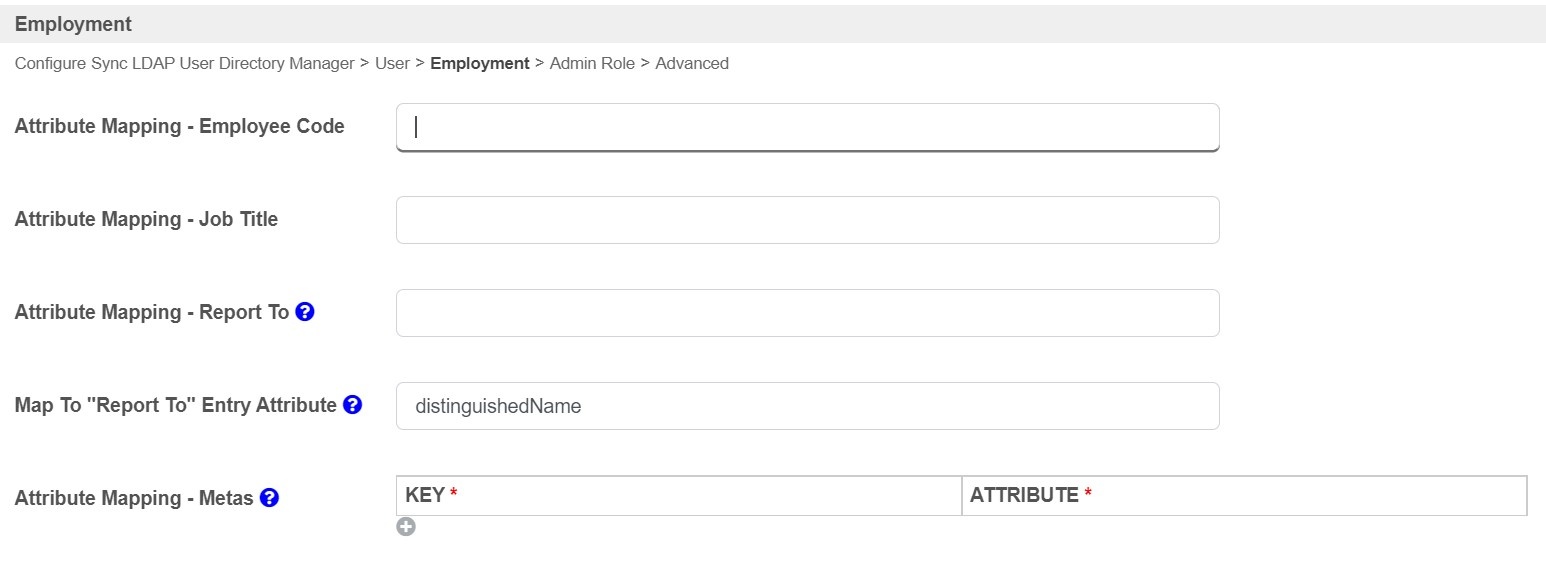The width and height of the screenshot is (1546, 580).
Task: Select the Report To attribute input box
Action: coord(807,313)
